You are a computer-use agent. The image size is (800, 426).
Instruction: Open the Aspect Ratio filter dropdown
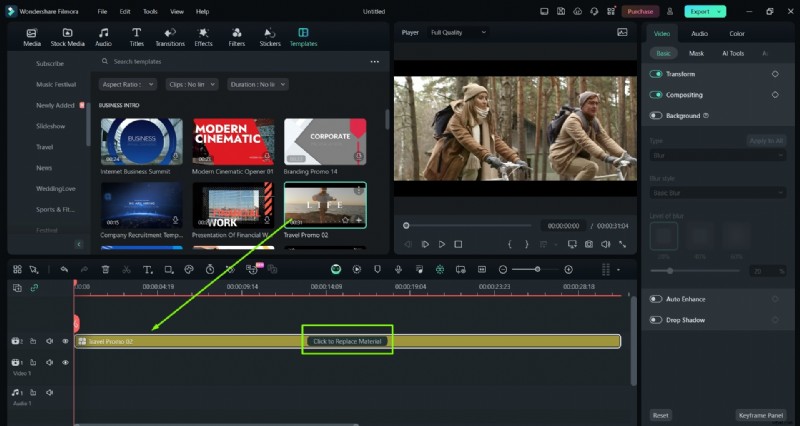(x=128, y=85)
